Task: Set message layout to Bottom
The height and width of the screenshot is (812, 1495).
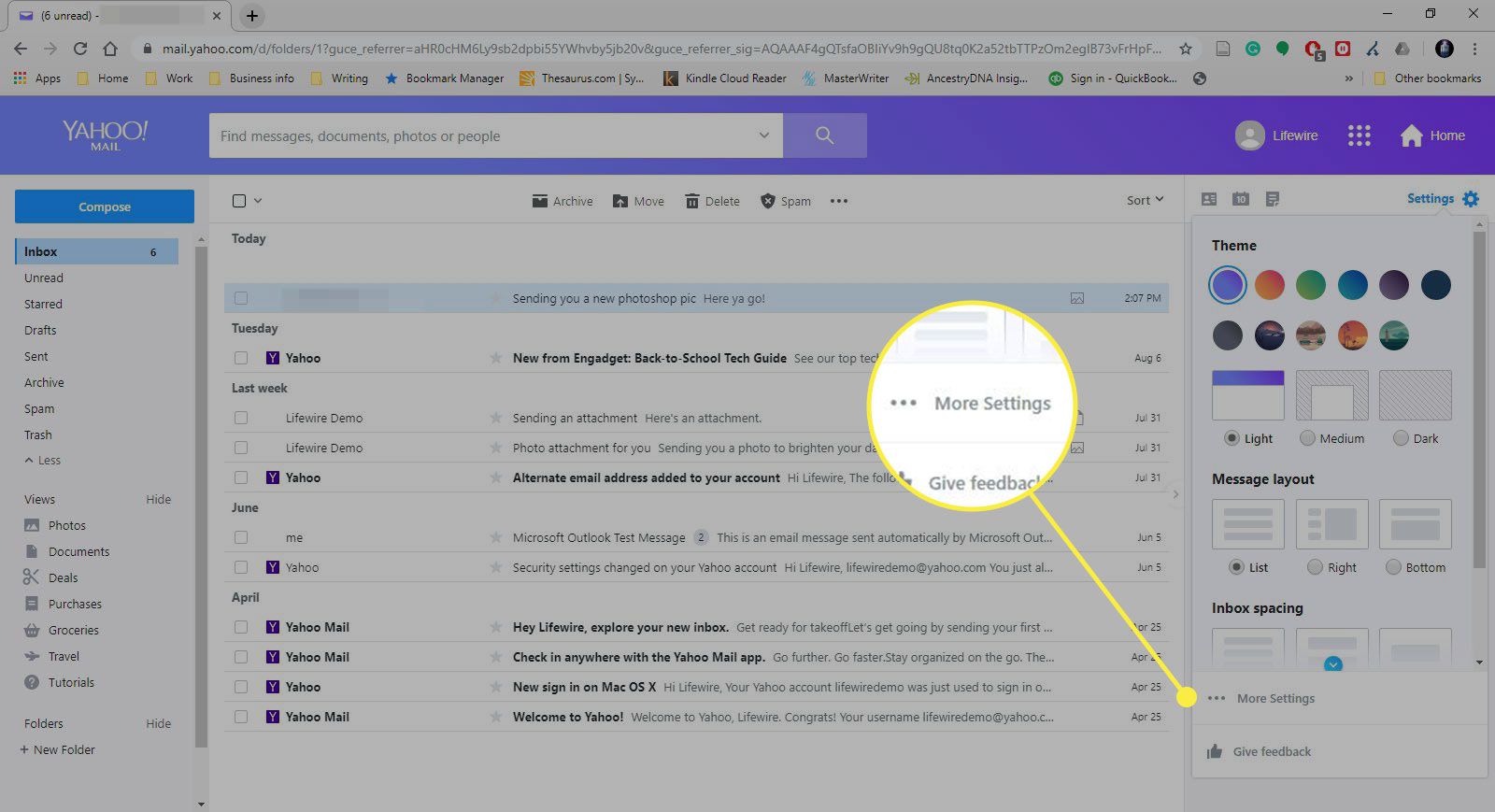Action: pos(1393,567)
